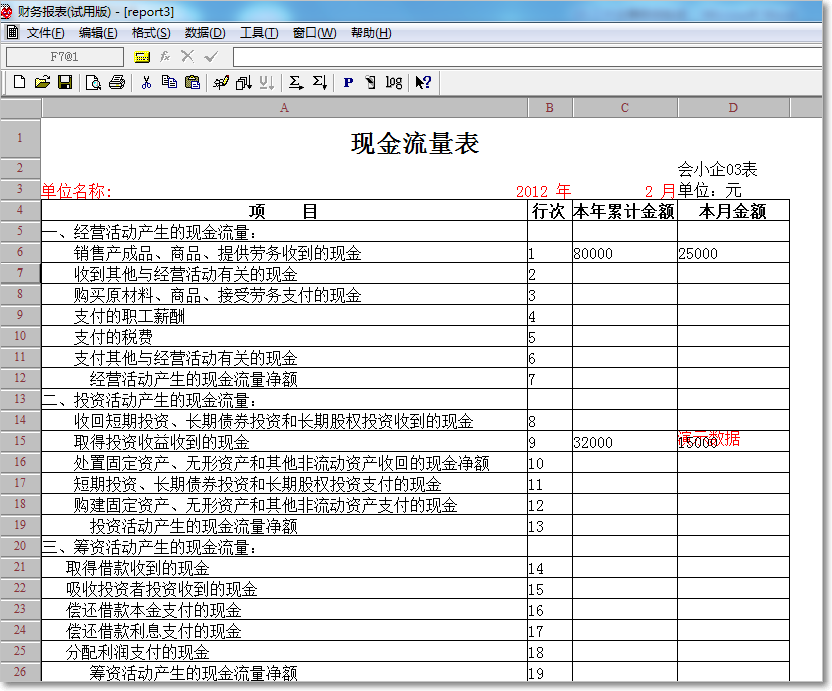Save the report with the floppy disk icon

[64, 82]
